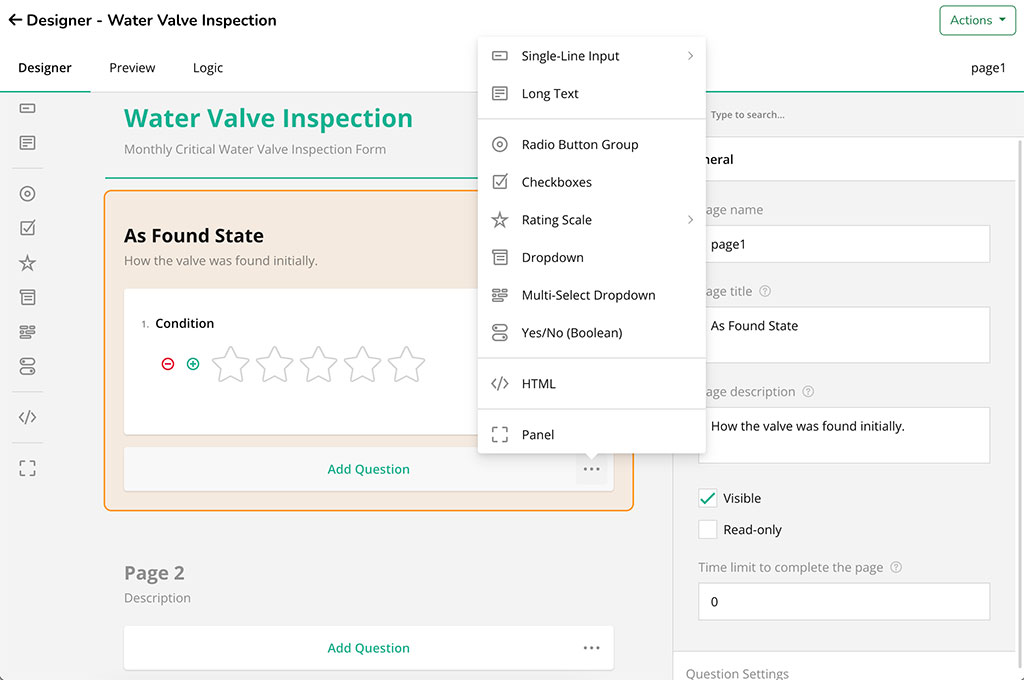1024x680 pixels.
Task: Switch to the Logic tab
Action: click(208, 68)
